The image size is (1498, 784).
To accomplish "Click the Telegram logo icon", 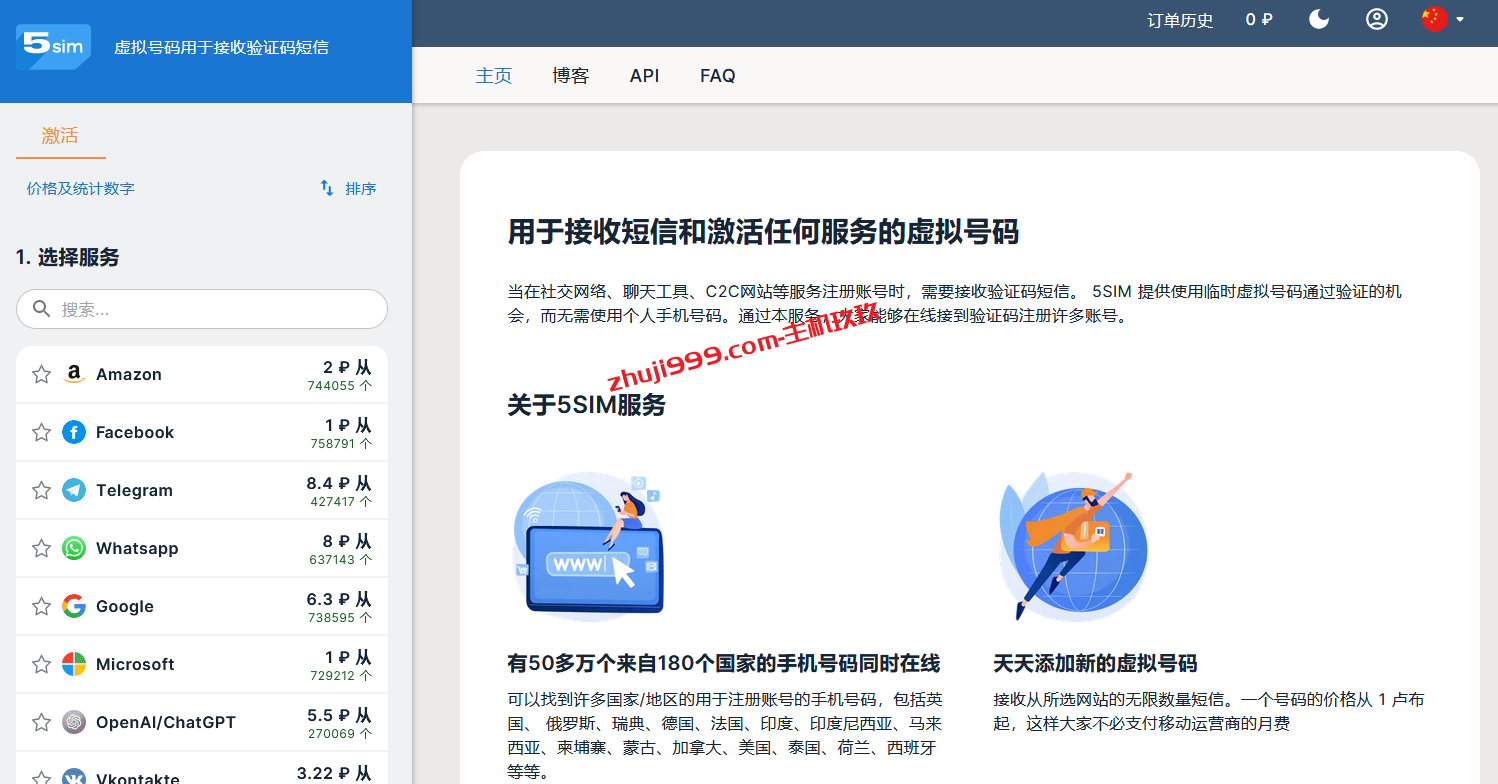I will (74, 490).
